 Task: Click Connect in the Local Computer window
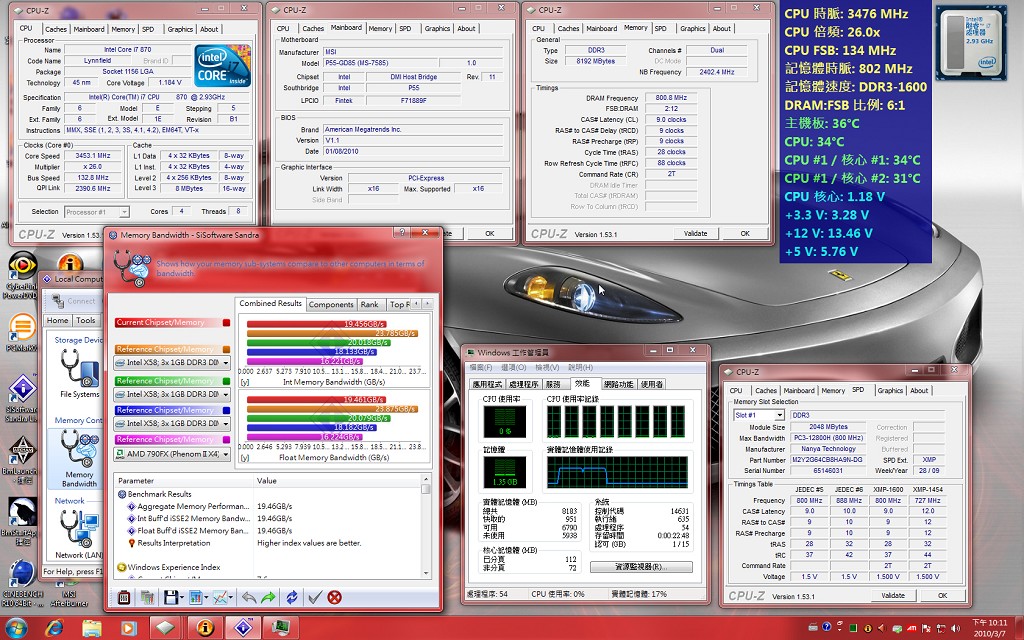(75, 301)
